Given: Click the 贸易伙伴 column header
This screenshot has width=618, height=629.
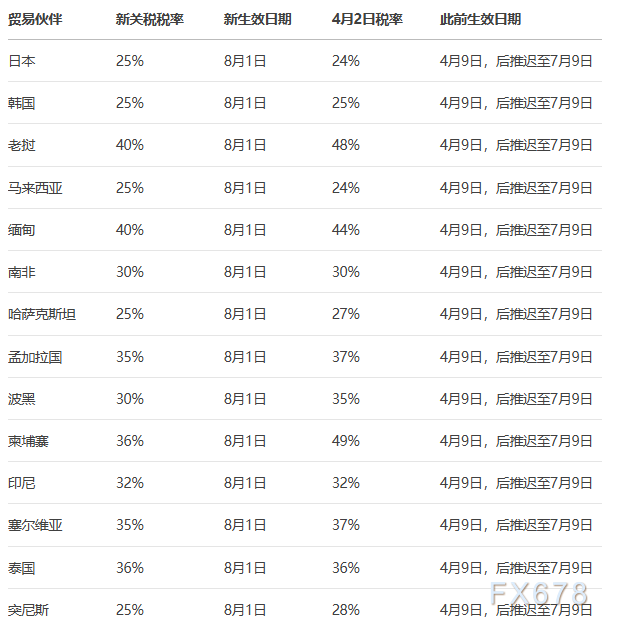Looking at the screenshot, I should (35, 19).
